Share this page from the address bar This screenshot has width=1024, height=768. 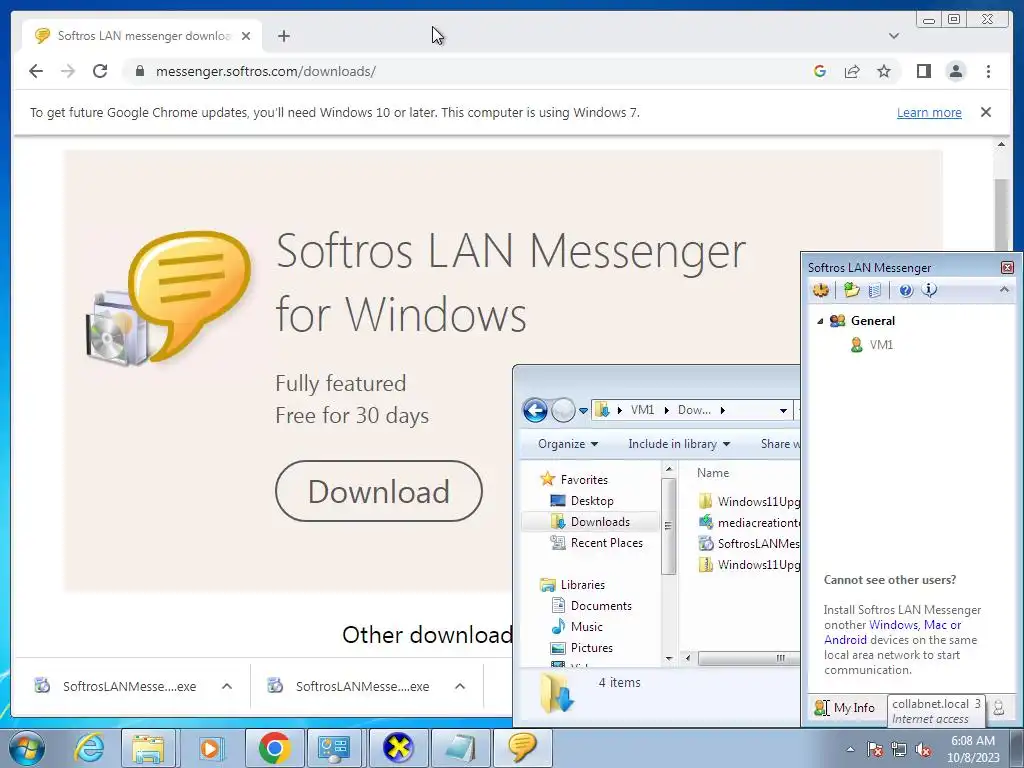point(852,71)
